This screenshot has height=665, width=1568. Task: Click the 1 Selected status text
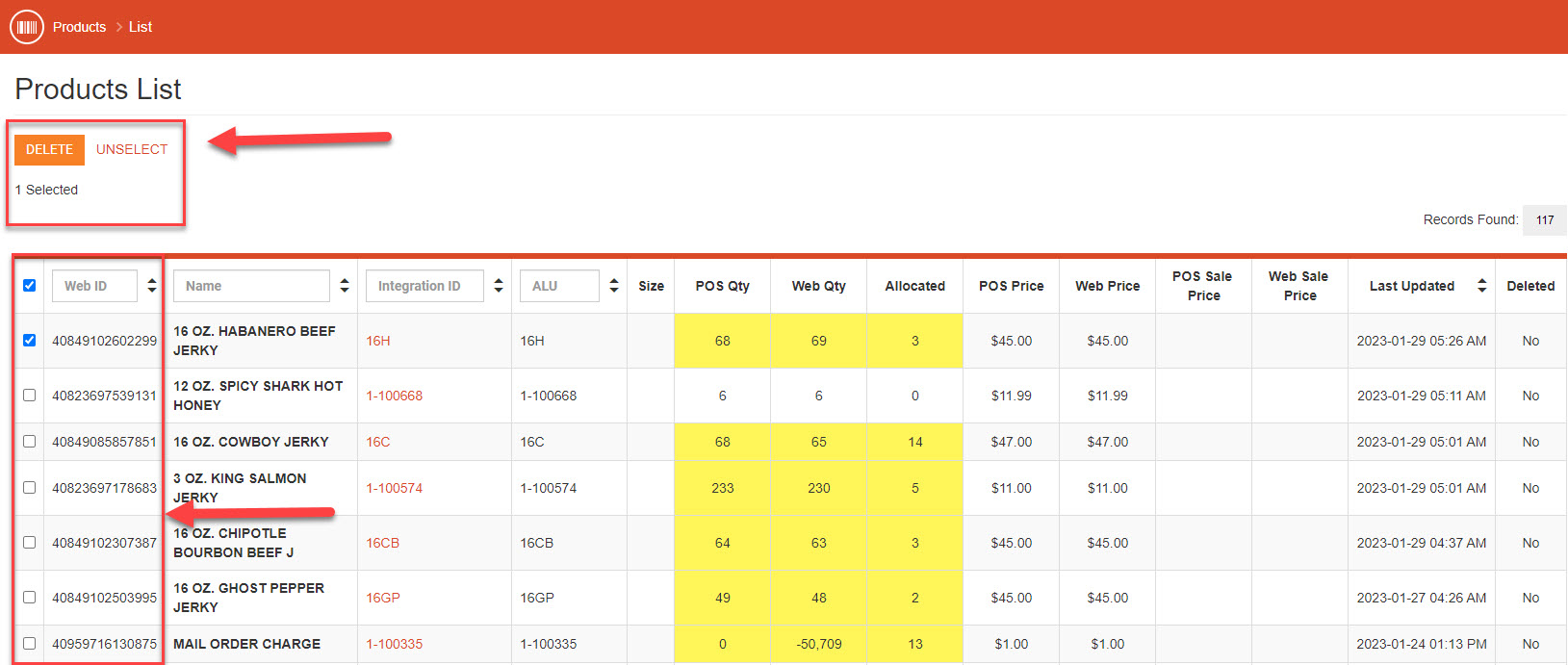[x=46, y=190]
